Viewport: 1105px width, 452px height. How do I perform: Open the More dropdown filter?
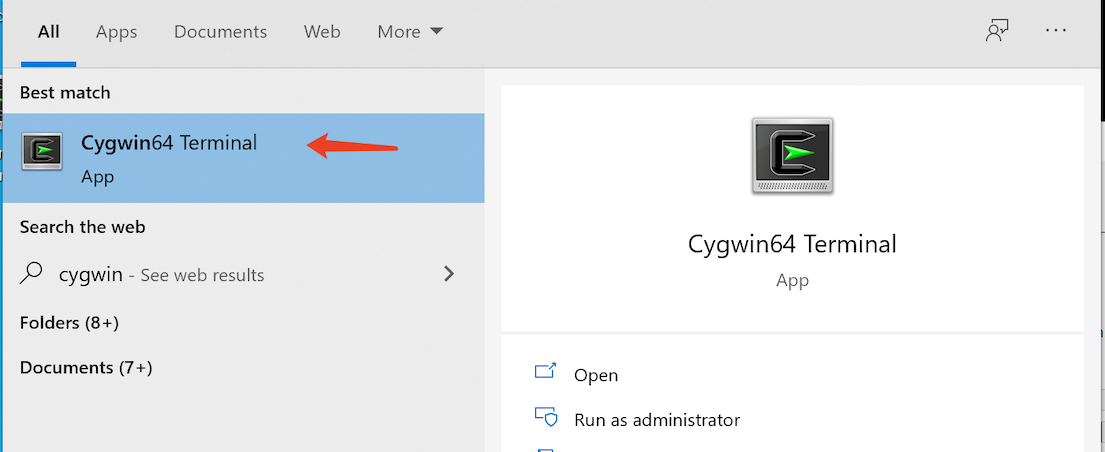409,32
